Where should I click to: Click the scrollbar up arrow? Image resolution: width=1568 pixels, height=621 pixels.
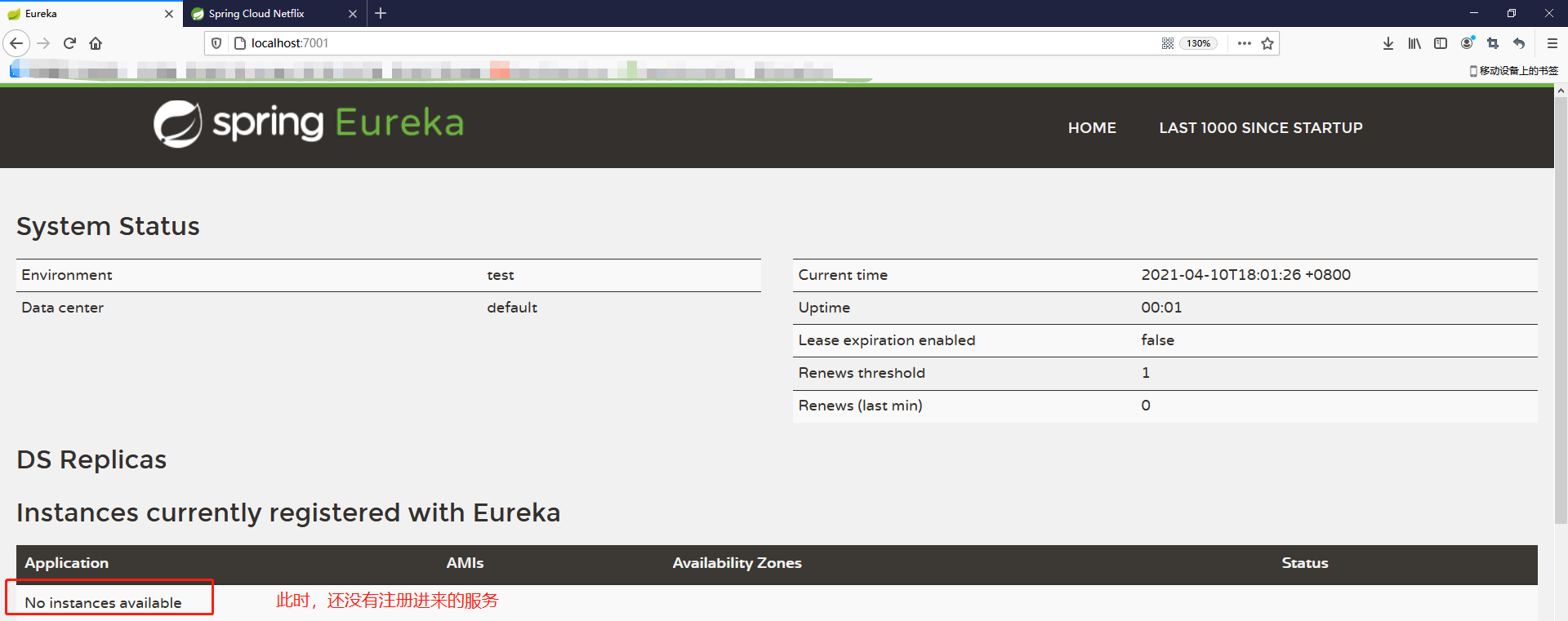click(x=1561, y=91)
